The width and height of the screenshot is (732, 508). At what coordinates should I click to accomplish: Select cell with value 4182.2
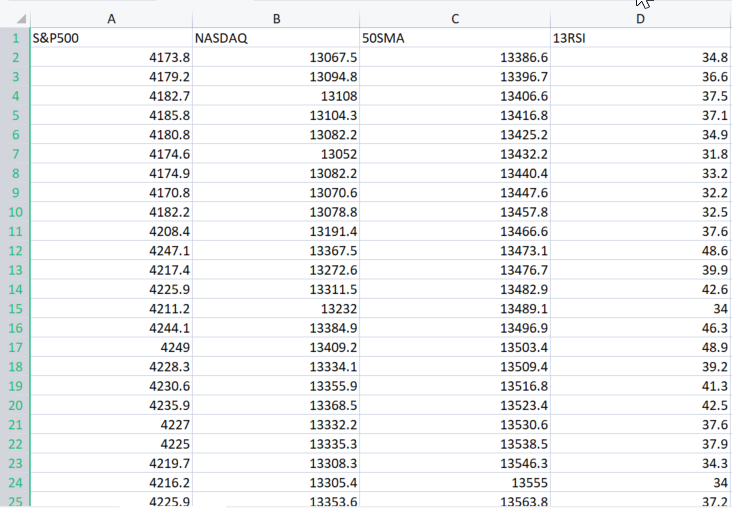pyautogui.click(x=111, y=212)
